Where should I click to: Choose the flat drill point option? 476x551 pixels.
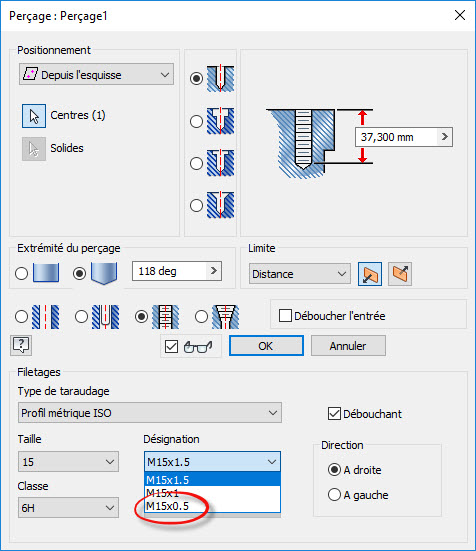pyautogui.click(x=21, y=273)
